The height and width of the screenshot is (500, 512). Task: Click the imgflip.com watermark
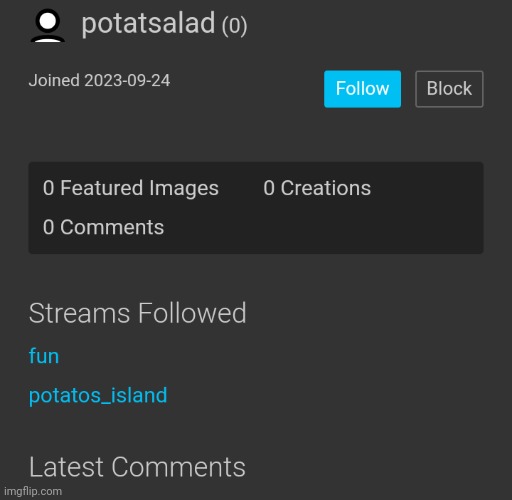click(33, 491)
